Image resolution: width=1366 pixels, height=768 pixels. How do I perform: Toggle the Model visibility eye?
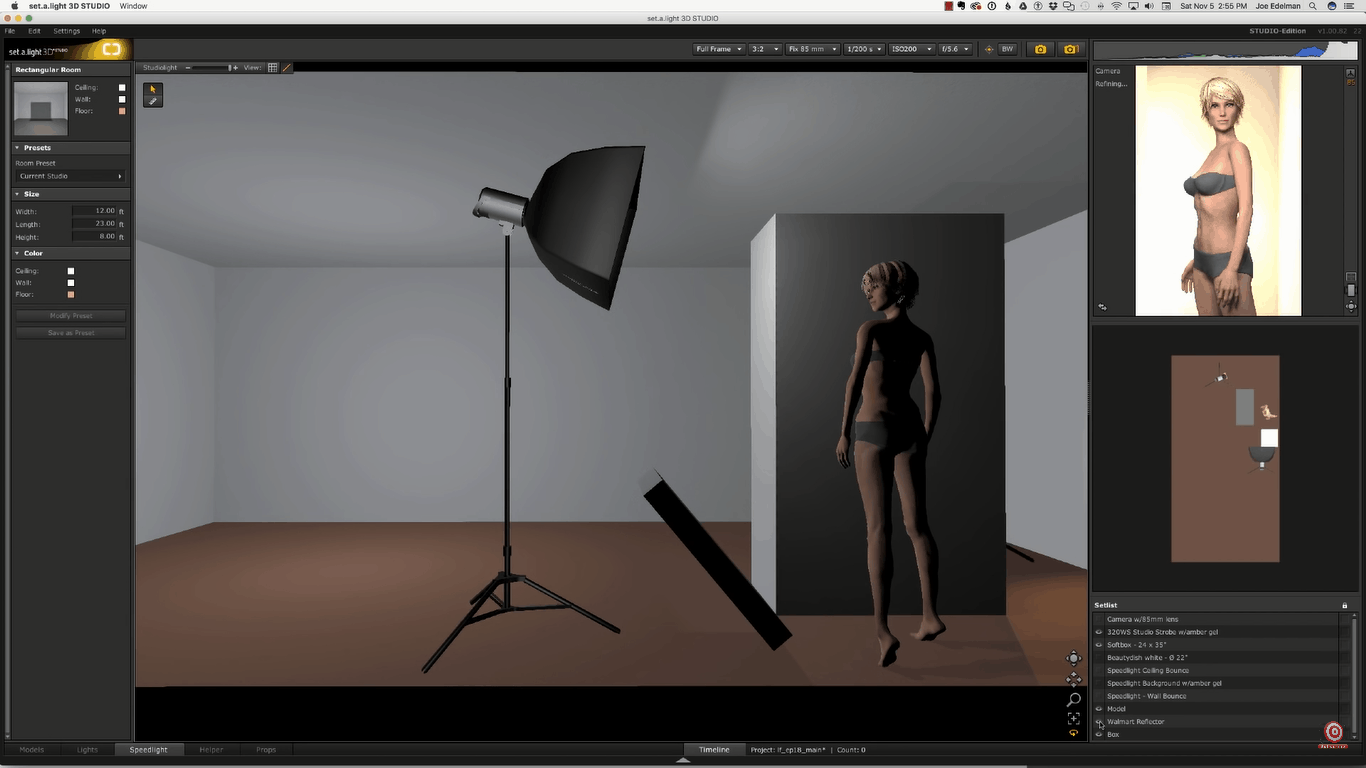click(1099, 709)
